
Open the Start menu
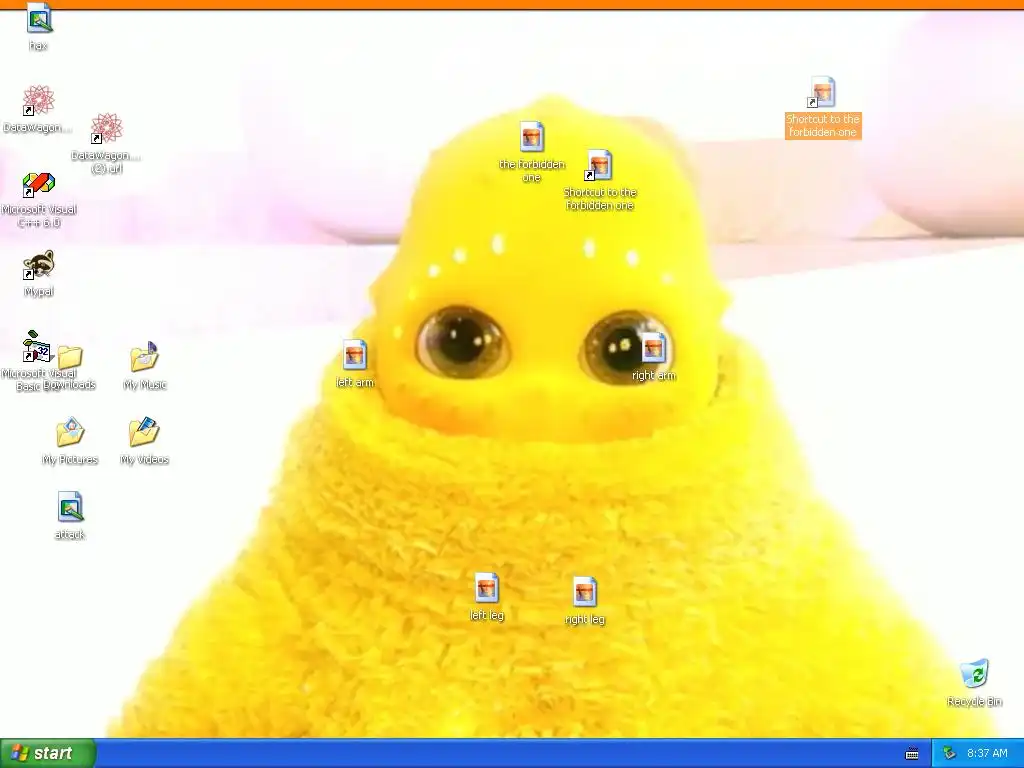tap(48, 753)
